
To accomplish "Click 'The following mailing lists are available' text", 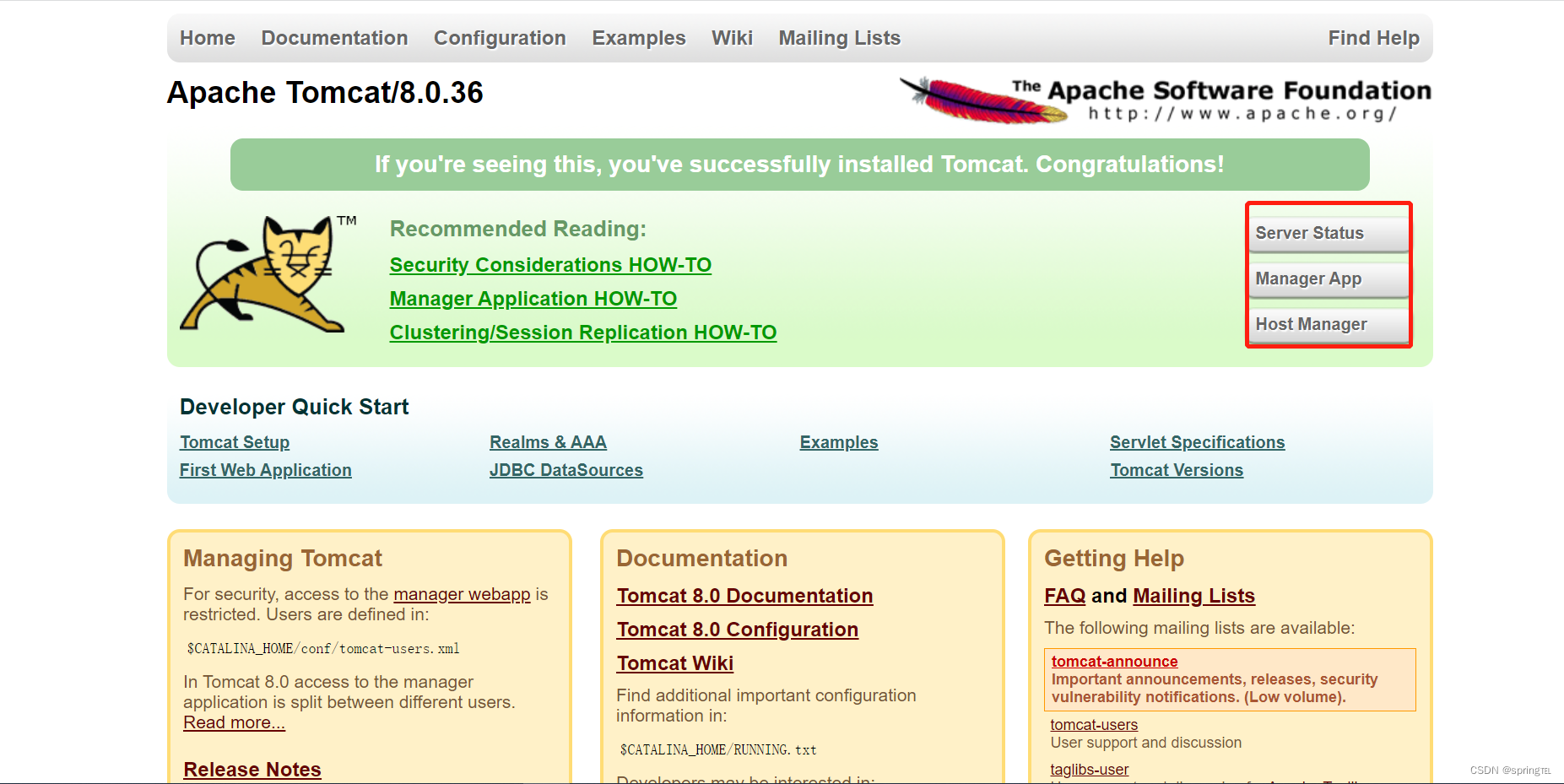I will (x=1199, y=628).
